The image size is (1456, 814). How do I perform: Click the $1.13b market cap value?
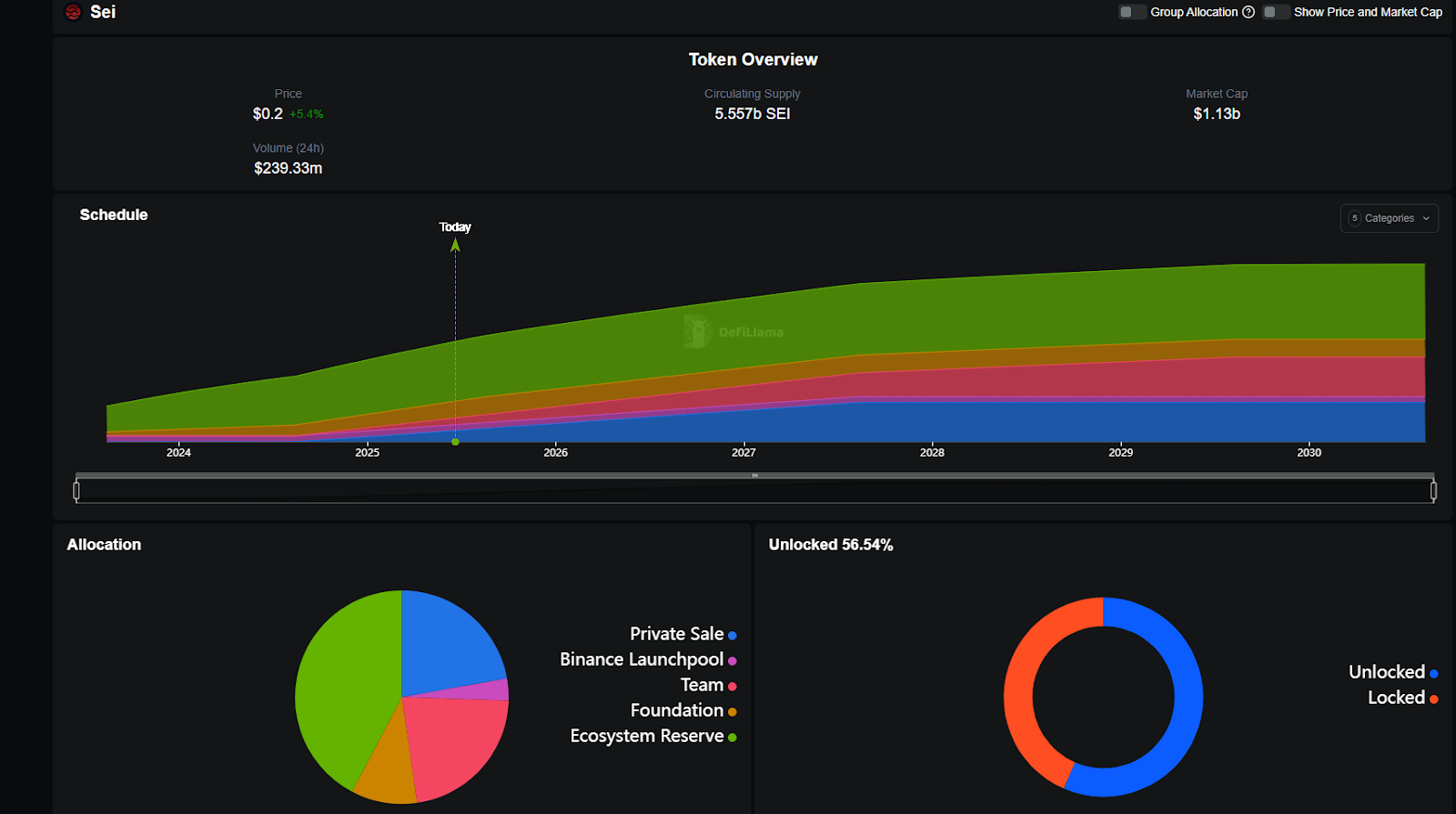pyautogui.click(x=1217, y=114)
